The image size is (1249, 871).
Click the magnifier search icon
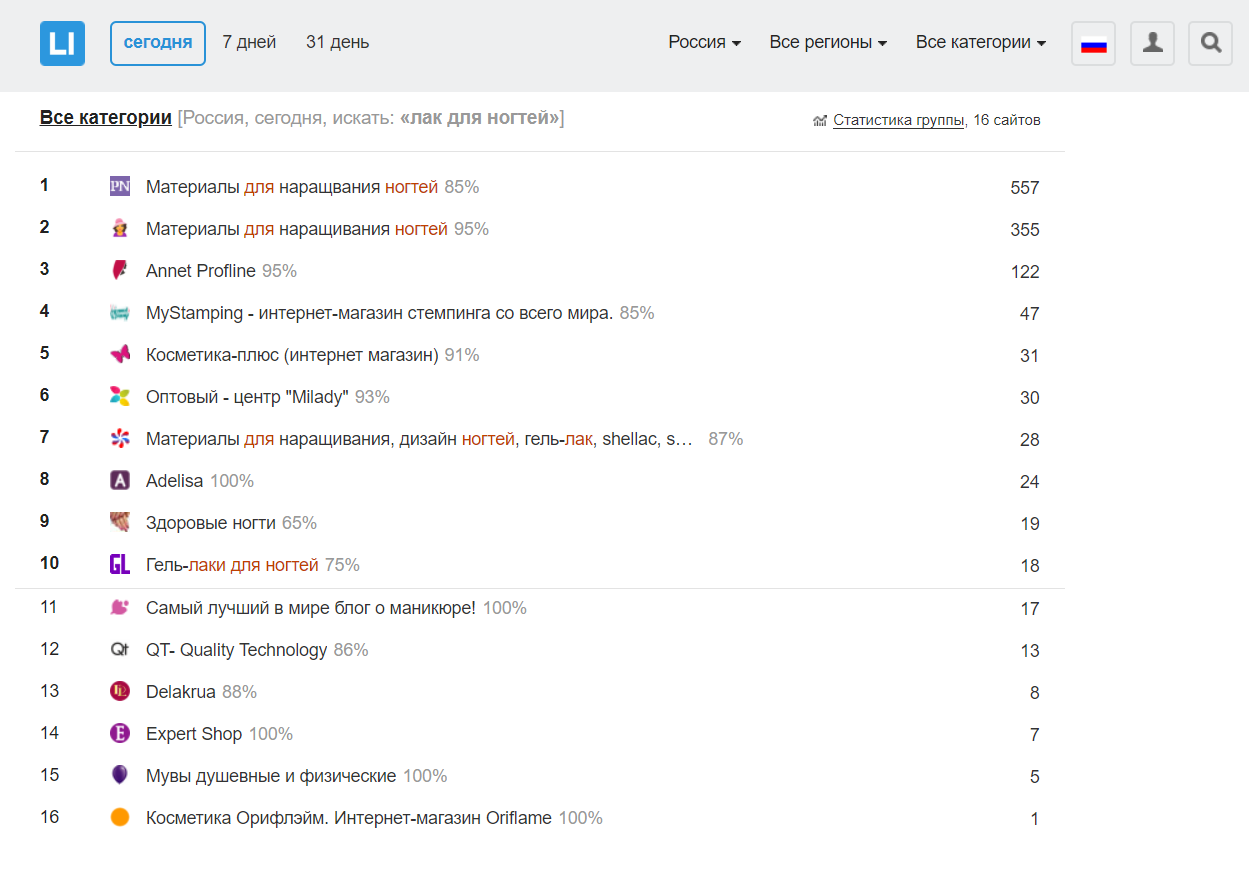pyautogui.click(x=1210, y=44)
